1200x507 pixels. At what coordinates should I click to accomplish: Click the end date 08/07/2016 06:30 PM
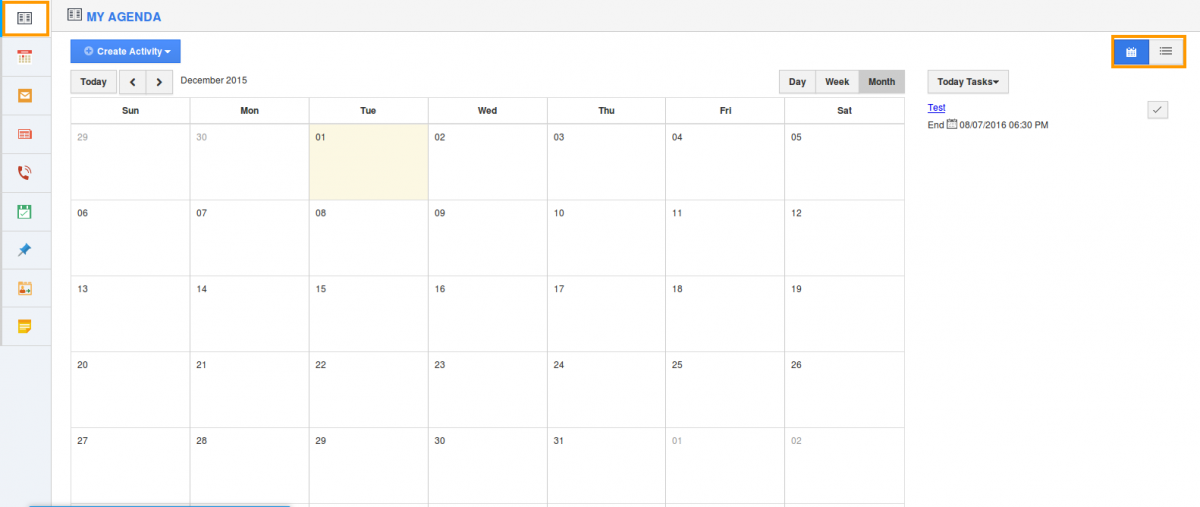(1004, 125)
